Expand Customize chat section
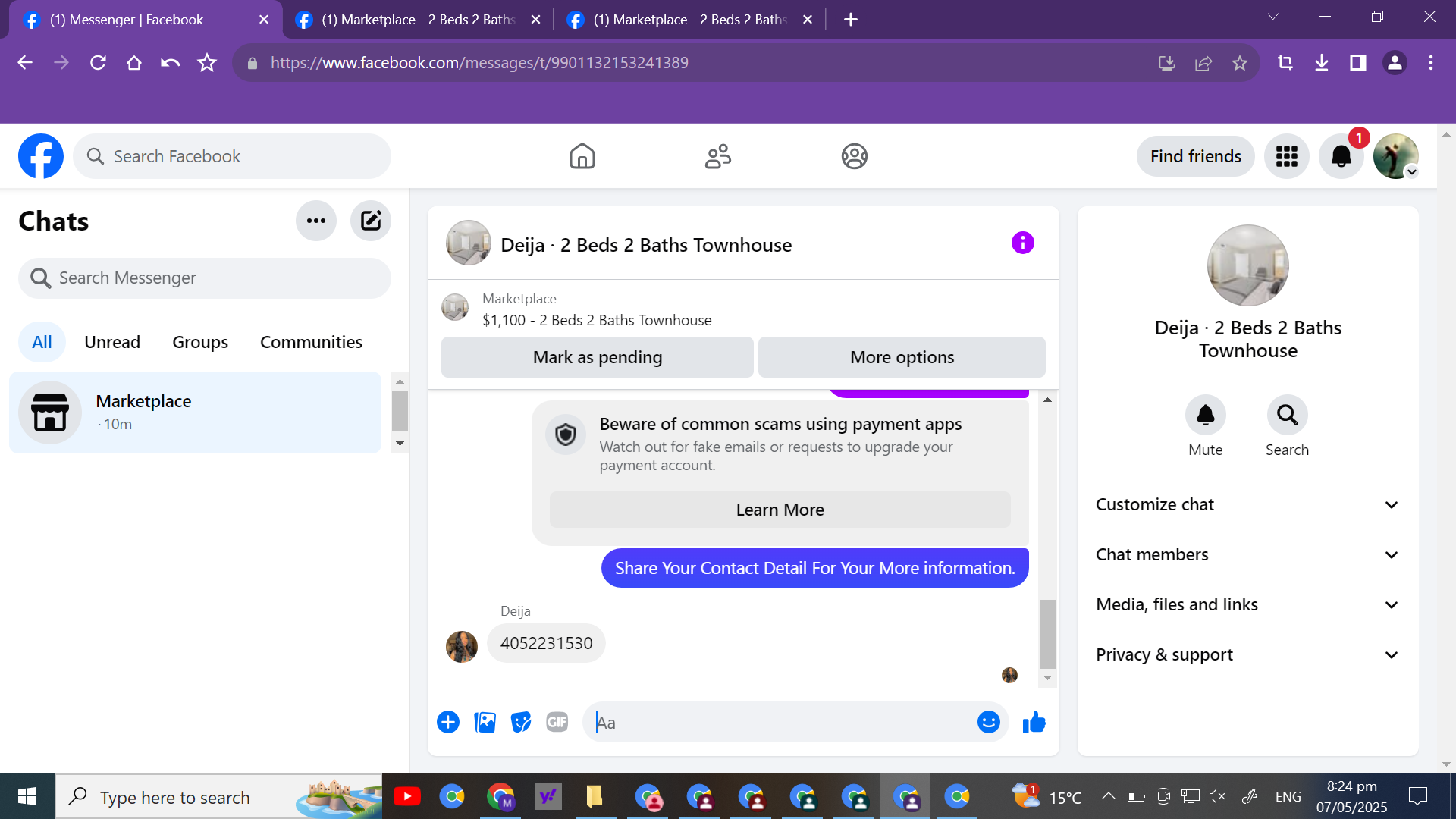This screenshot has width=1456, height=819. tap(1247, 505)
